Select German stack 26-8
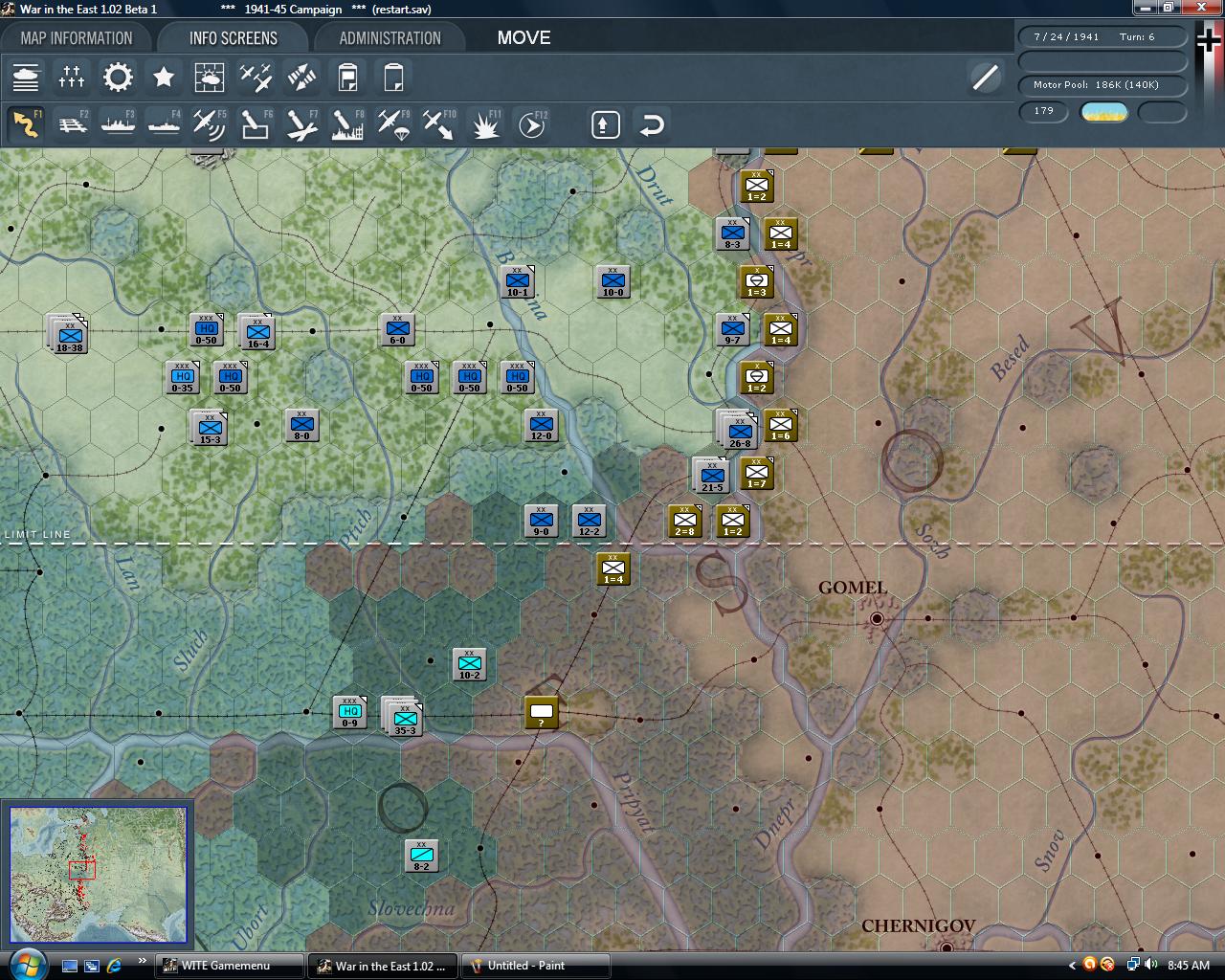This screenshot has width=1225, height=980. [738, 429]
